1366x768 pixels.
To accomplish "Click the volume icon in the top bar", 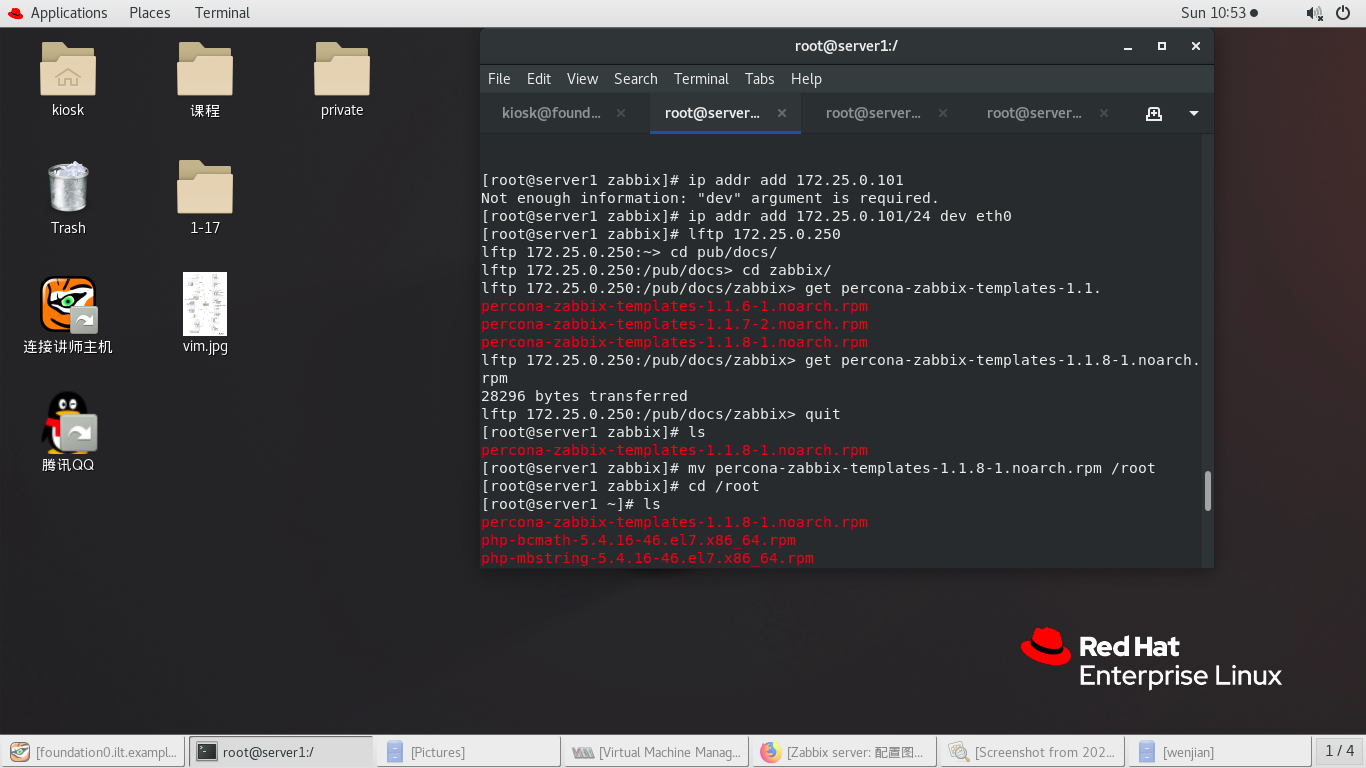I will (1313, 13).
